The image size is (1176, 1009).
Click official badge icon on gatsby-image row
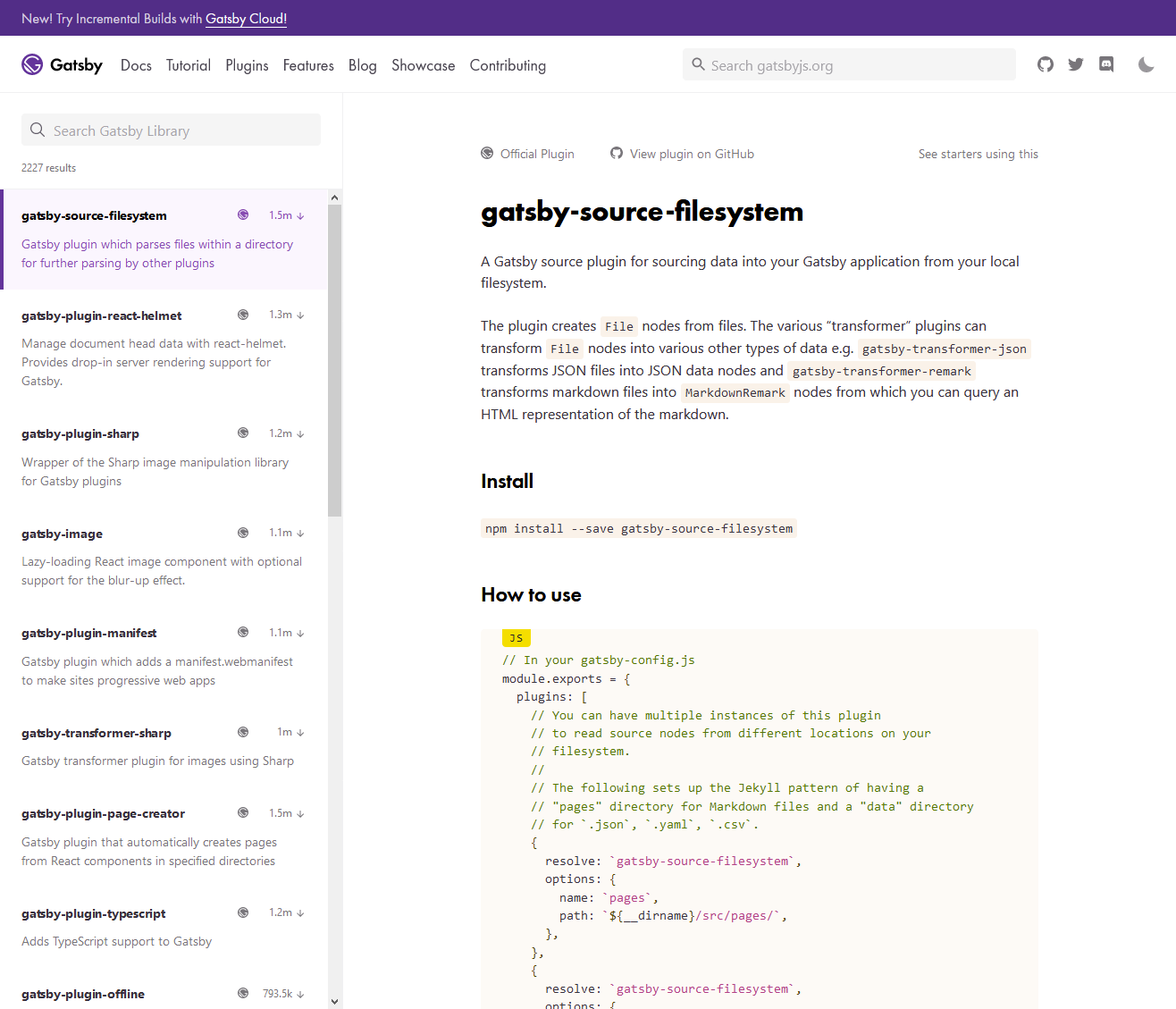(x=243, y=533)
